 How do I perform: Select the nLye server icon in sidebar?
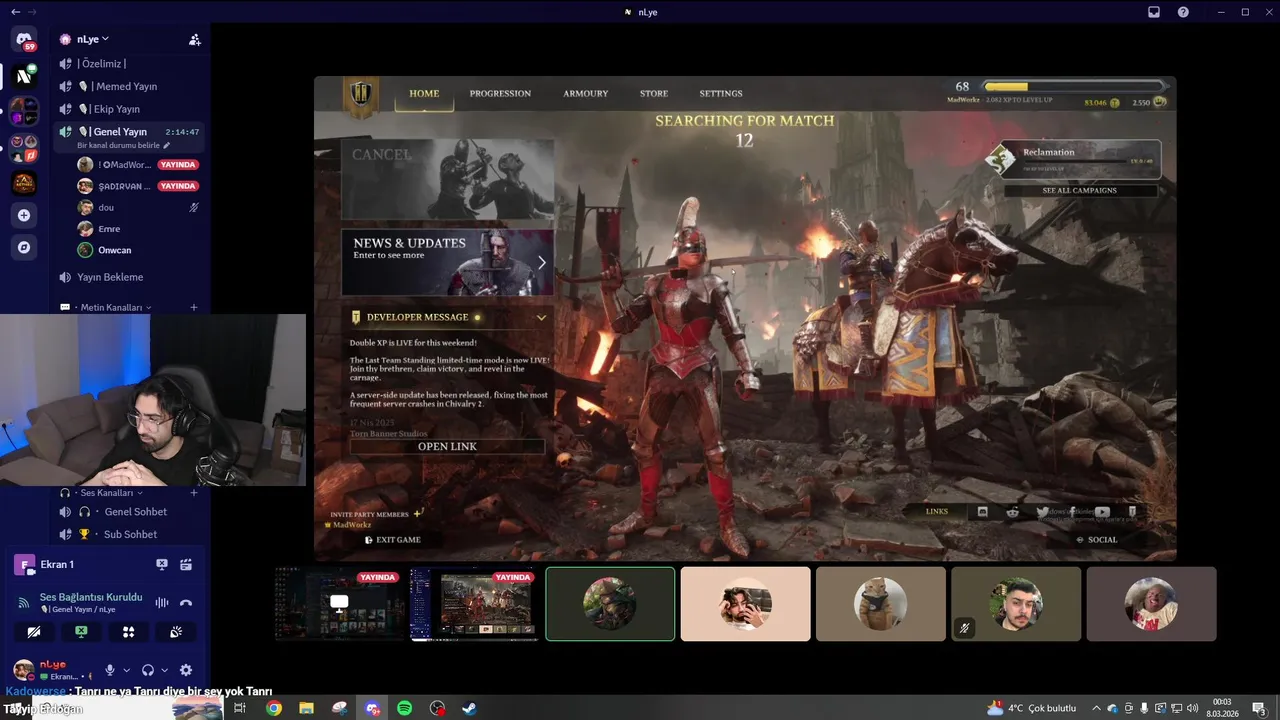pyautogui.click(x=24, y=76)
